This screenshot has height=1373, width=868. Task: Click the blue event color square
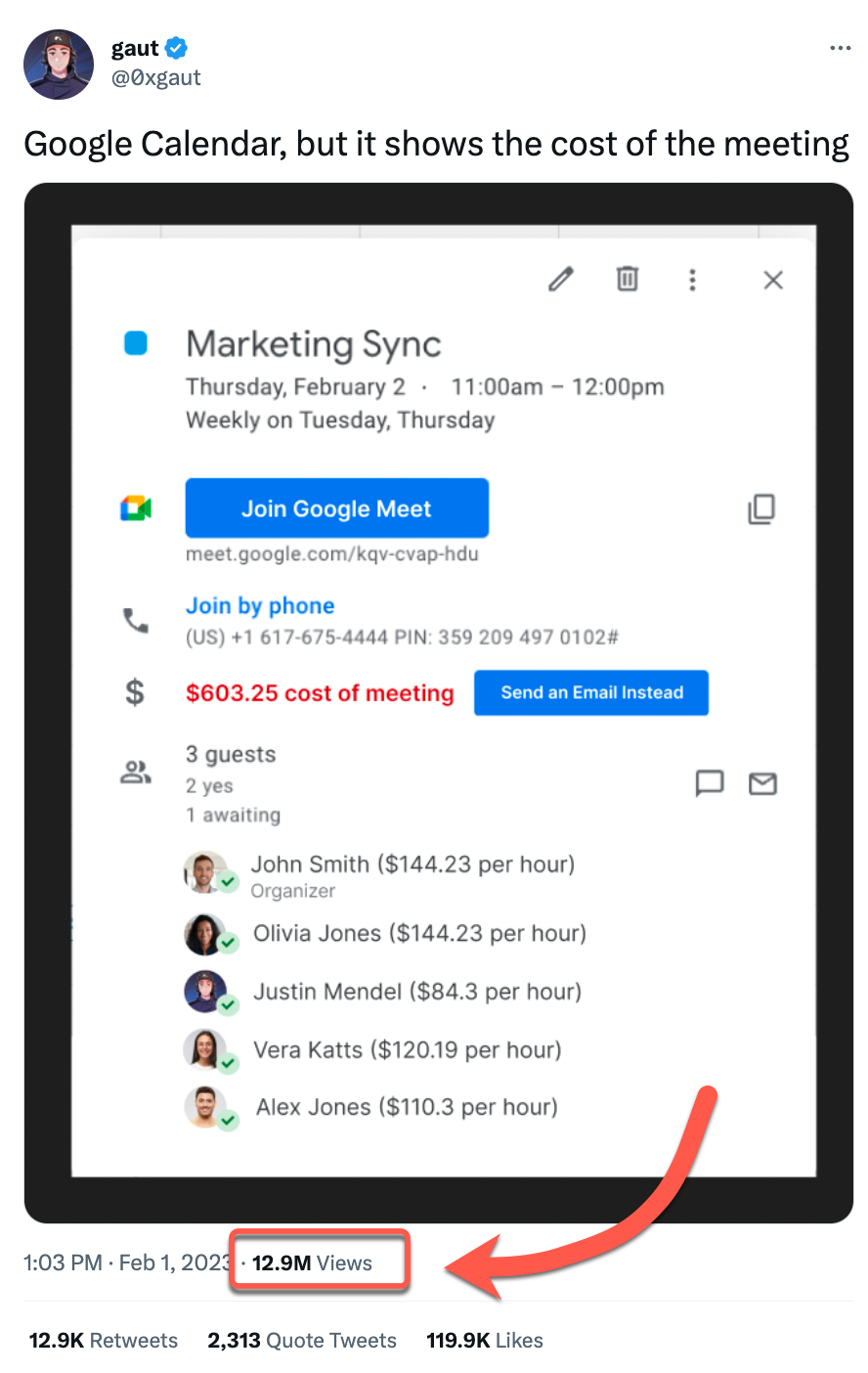pyautogui.click(x=136, y=343)
